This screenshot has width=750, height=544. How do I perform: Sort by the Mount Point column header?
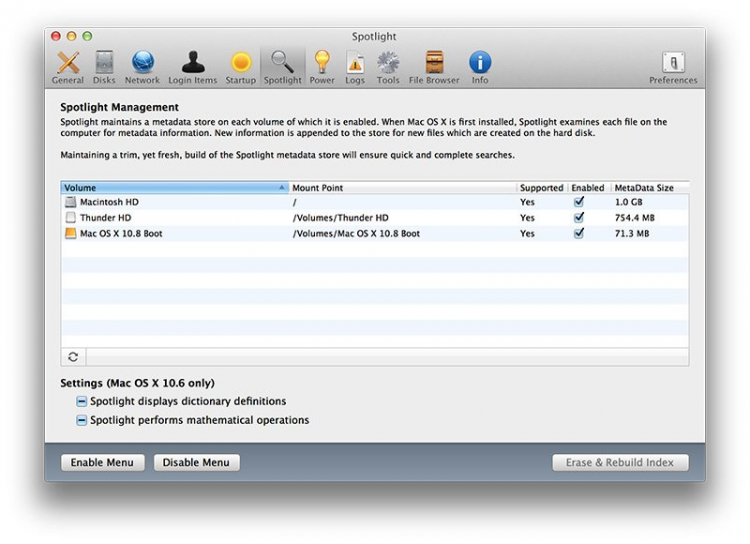click(x=403, y=188)
